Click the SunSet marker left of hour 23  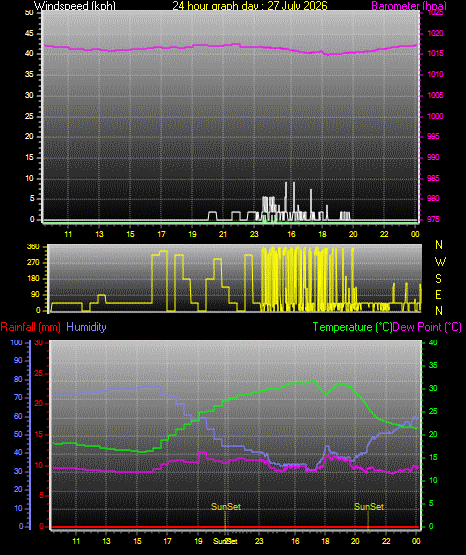pyautogui.click(x=226, y=507)
